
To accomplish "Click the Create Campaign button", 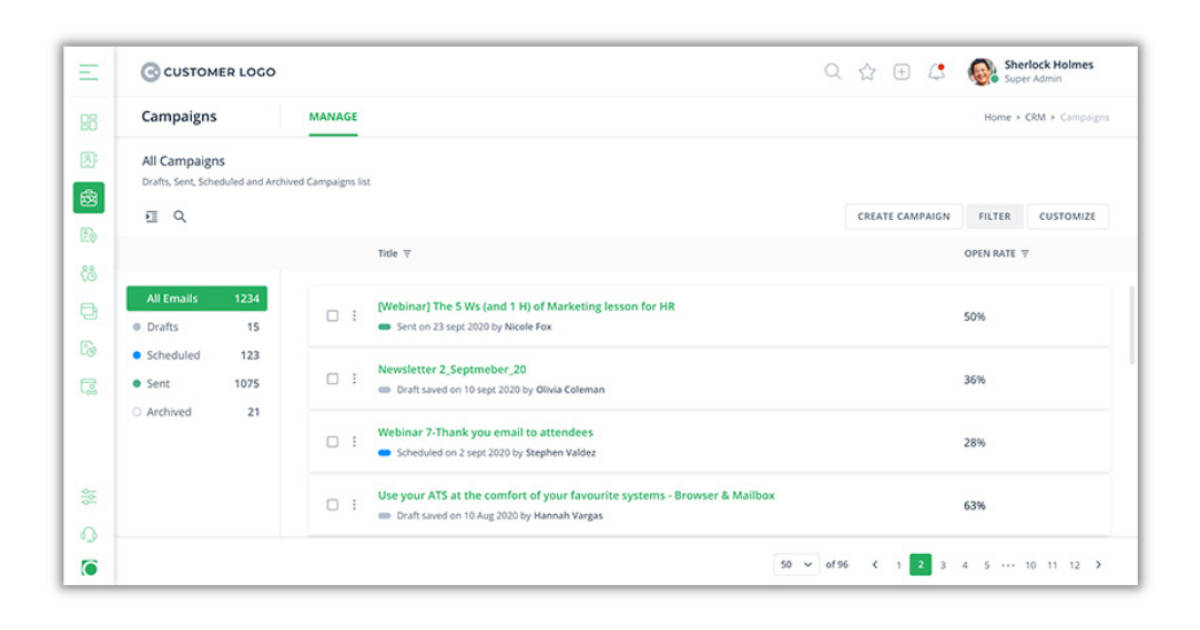I will 903,216.
